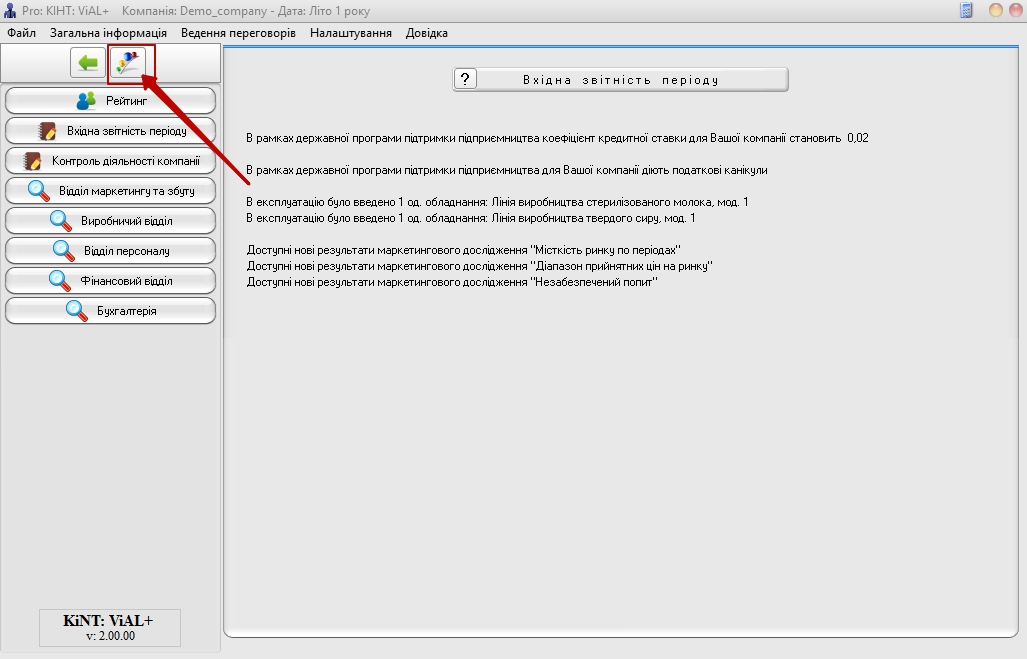Click the KiNT: ViAL+ version box
This screenshot has height=659, width=1027.
[109, 627]
